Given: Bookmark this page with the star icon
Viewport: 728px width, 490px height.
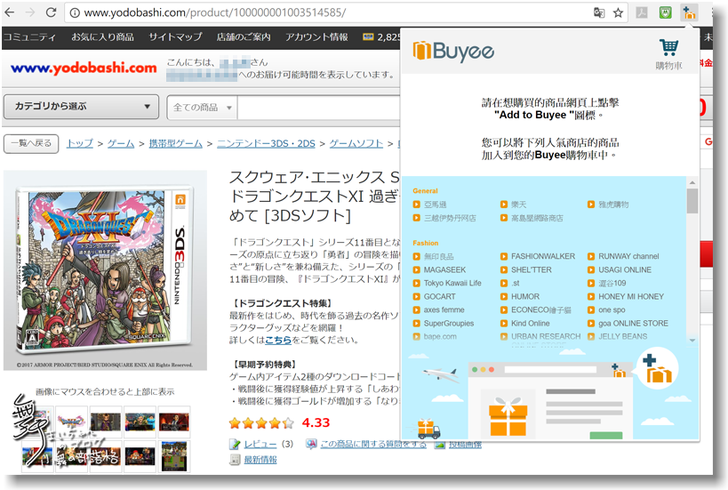Looking at the screenshot, I should pyautogui.click(x=619, y=13).
